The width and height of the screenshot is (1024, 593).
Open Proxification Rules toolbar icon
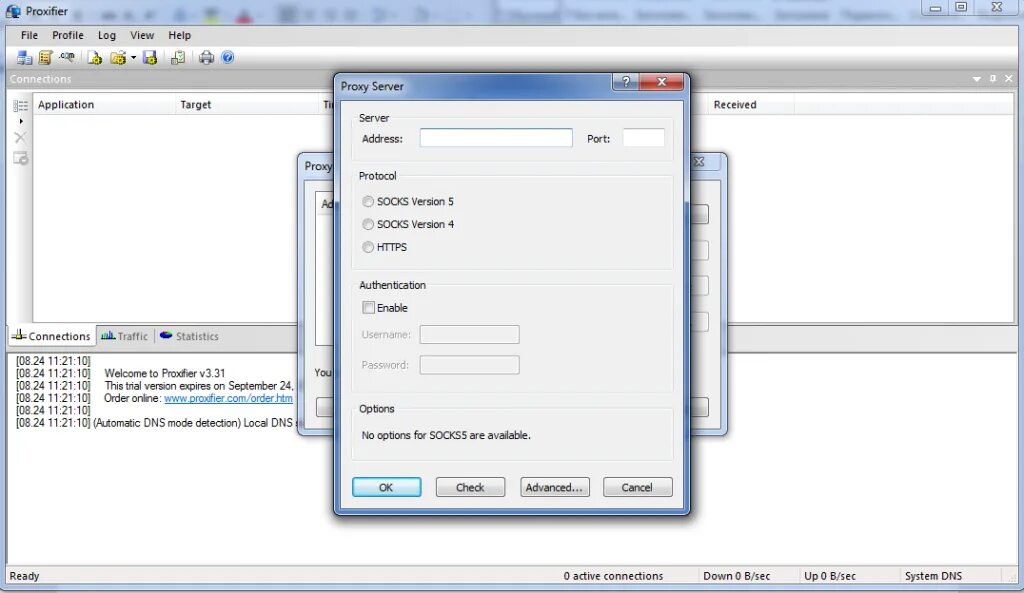point(45,57)
